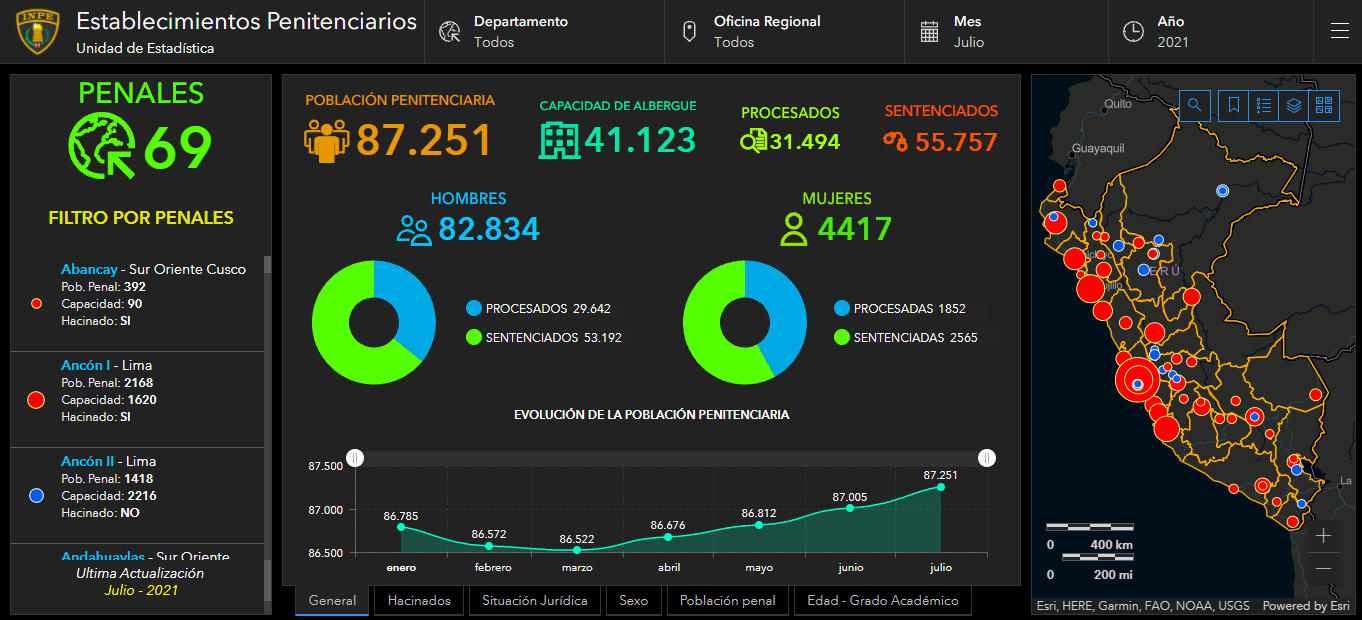Image resolution: width=1362 pixels, height=620 pixels.
Task: Open the map search tool
Action: [x=1195, y=105]
